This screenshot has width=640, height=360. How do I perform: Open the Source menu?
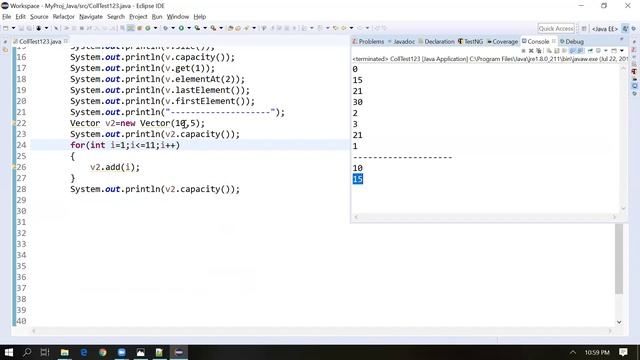click(x=39, y=17)
